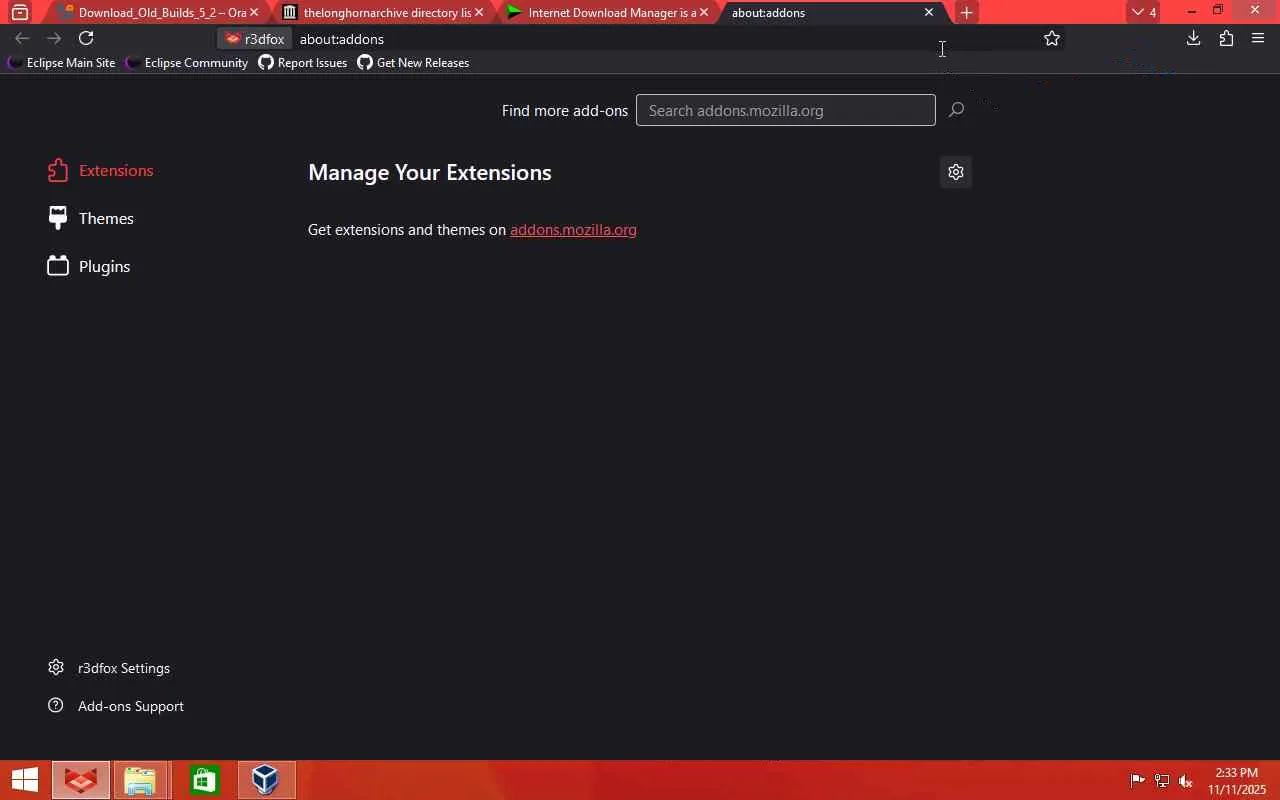Click the r3dfox taskbar icon
The height and width of the screenshot is (800, 1280).
[80, 780]
